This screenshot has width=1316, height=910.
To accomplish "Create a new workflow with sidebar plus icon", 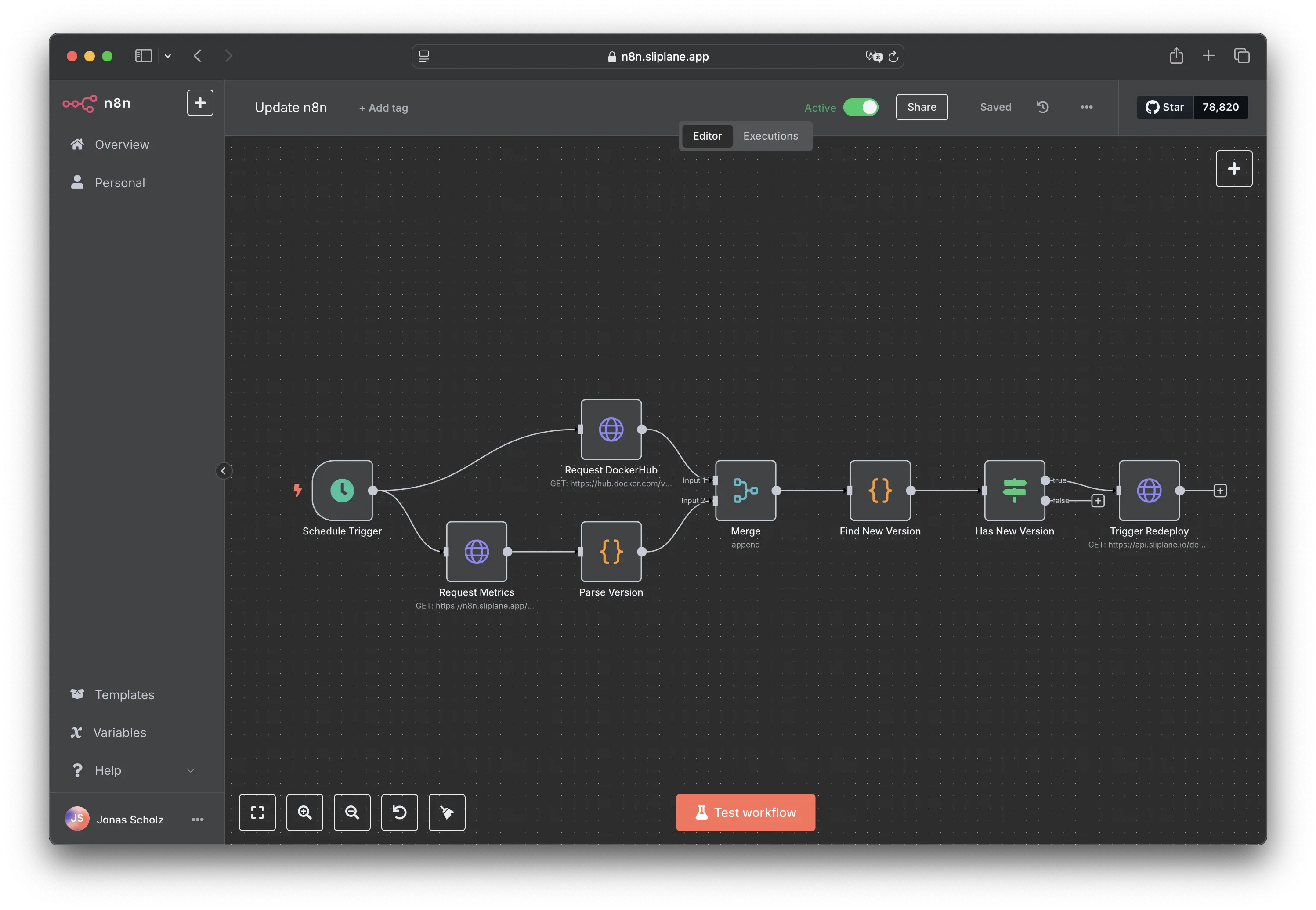I will click(x=200, y=103).
